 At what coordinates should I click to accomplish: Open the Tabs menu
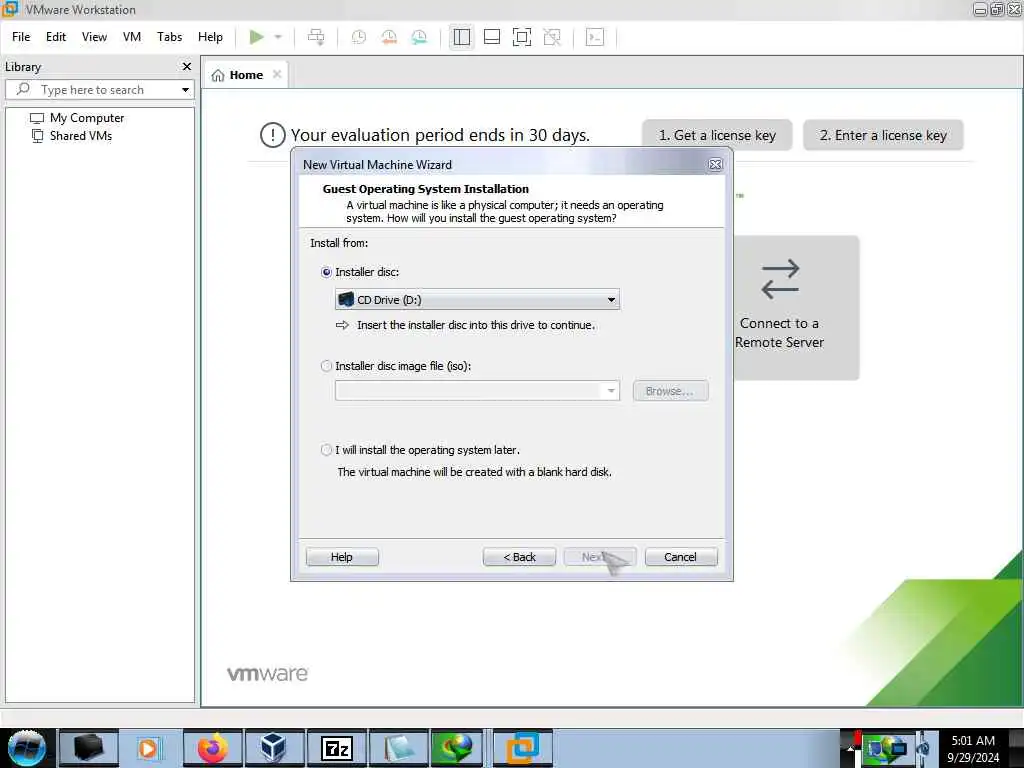pos(170,37)
